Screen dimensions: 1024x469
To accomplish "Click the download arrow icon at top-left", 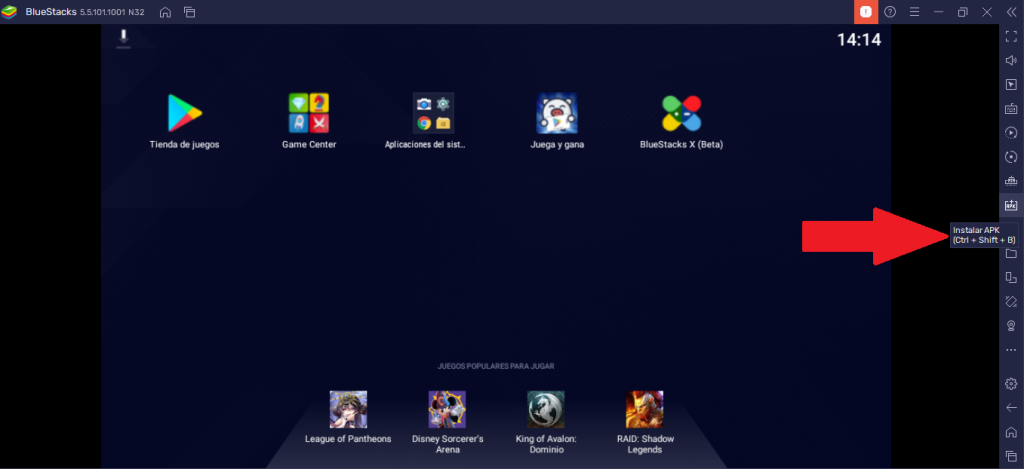I will (x=123, y=38).
